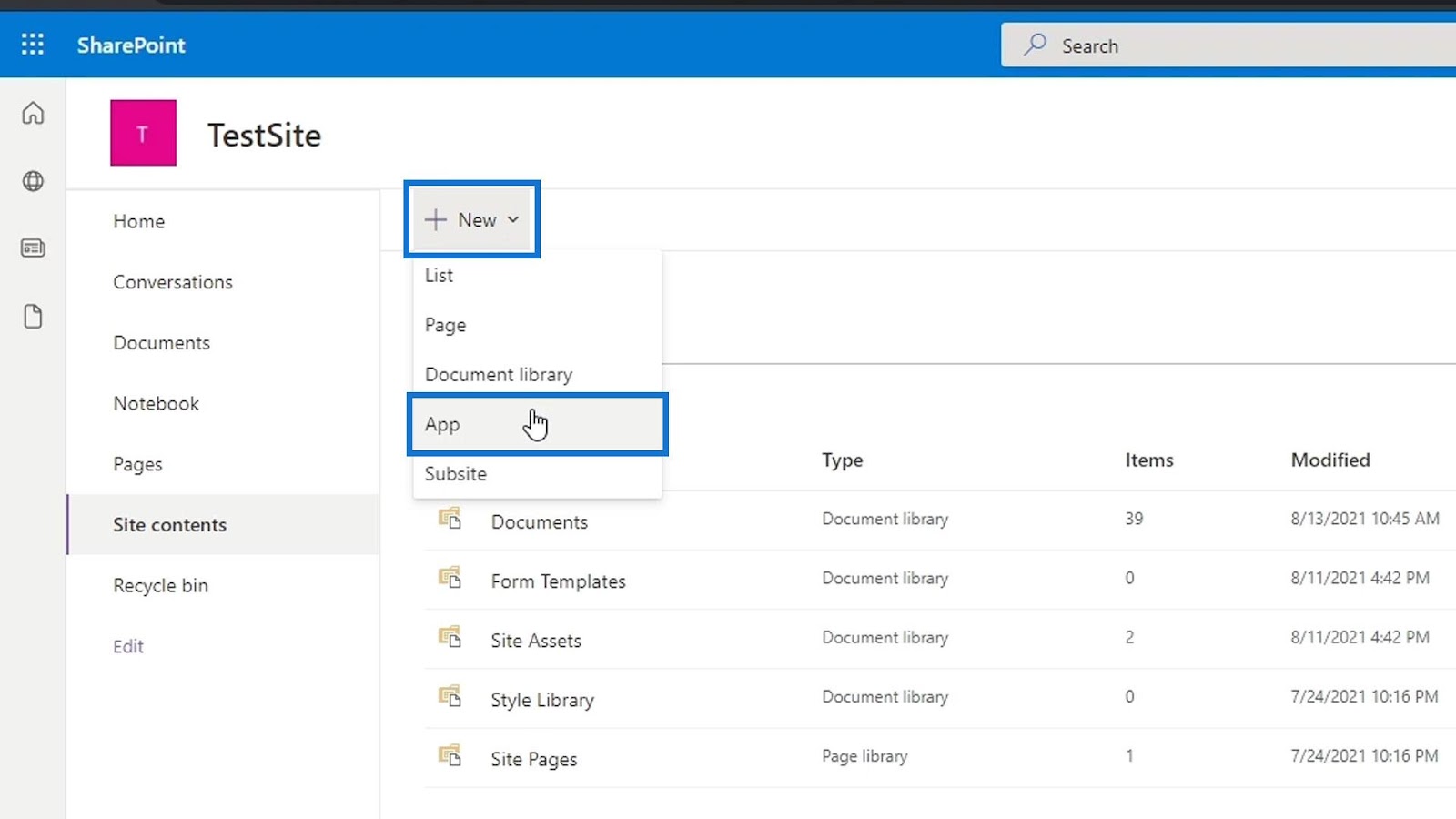Screen dimensions: 1456x819
Task: Choose Page from the New menu
Action: [x=537, y=325]
